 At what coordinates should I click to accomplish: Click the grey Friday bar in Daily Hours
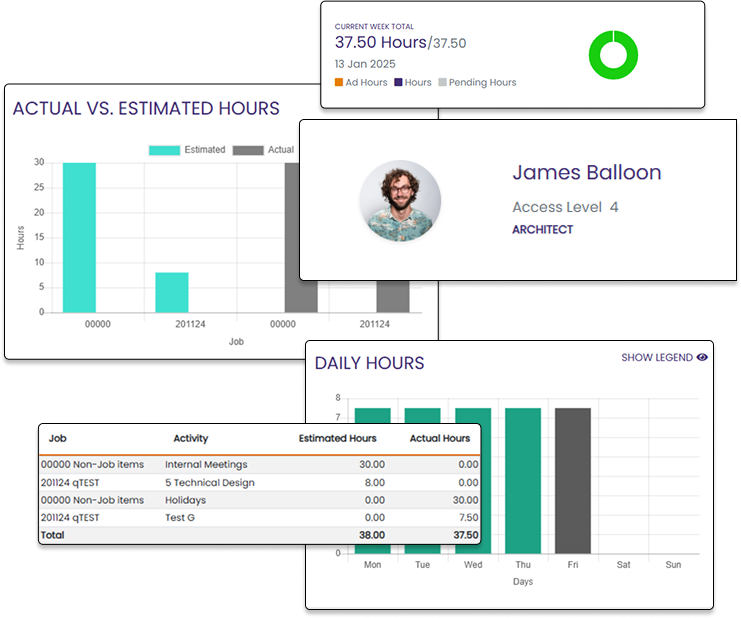coord(573,480)
